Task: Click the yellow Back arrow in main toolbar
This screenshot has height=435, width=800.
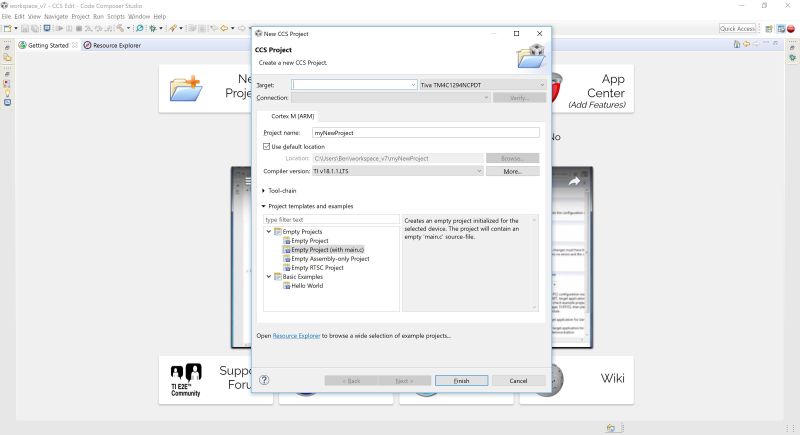Action: coord(224,29)
